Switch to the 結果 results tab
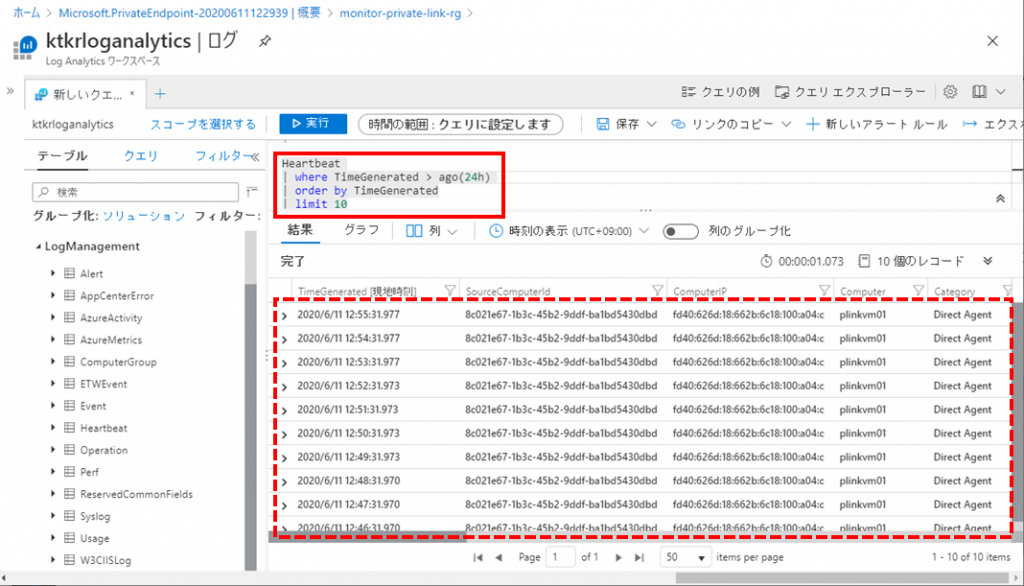 300,230
